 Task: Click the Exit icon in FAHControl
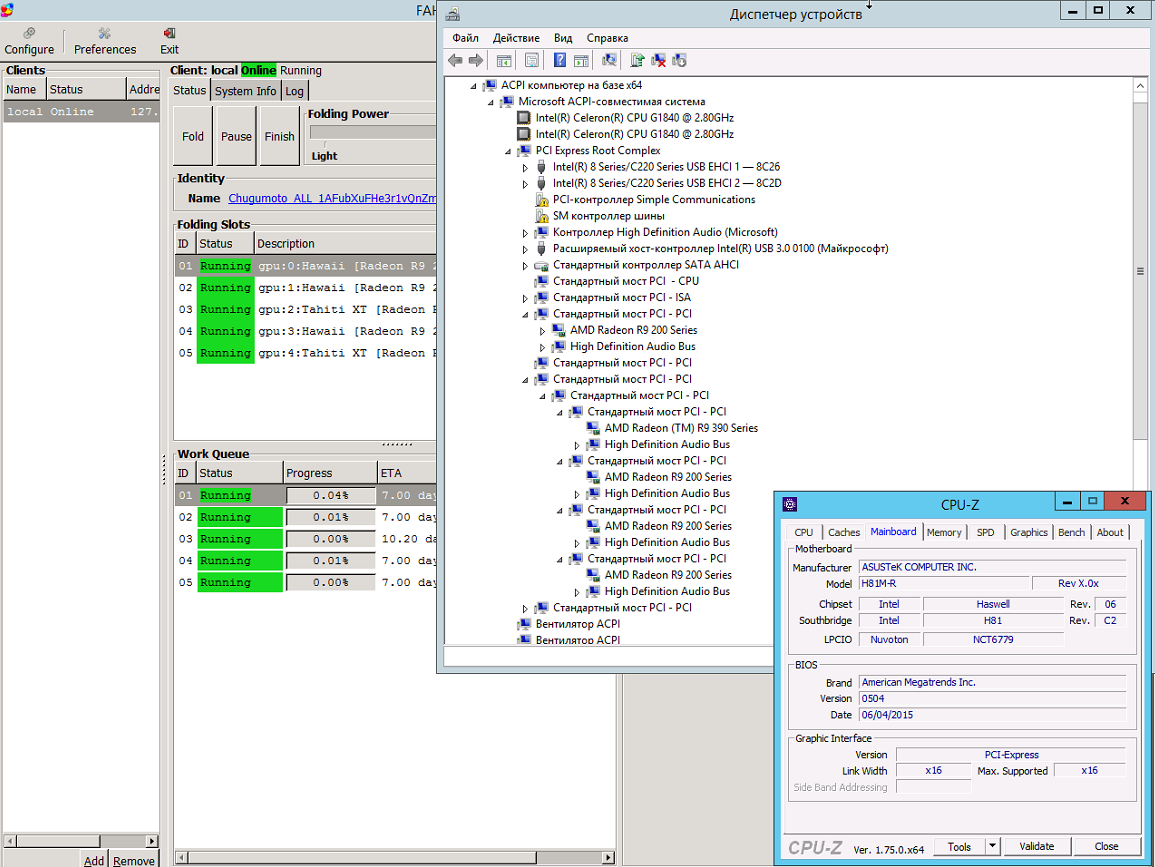[169, 41]
